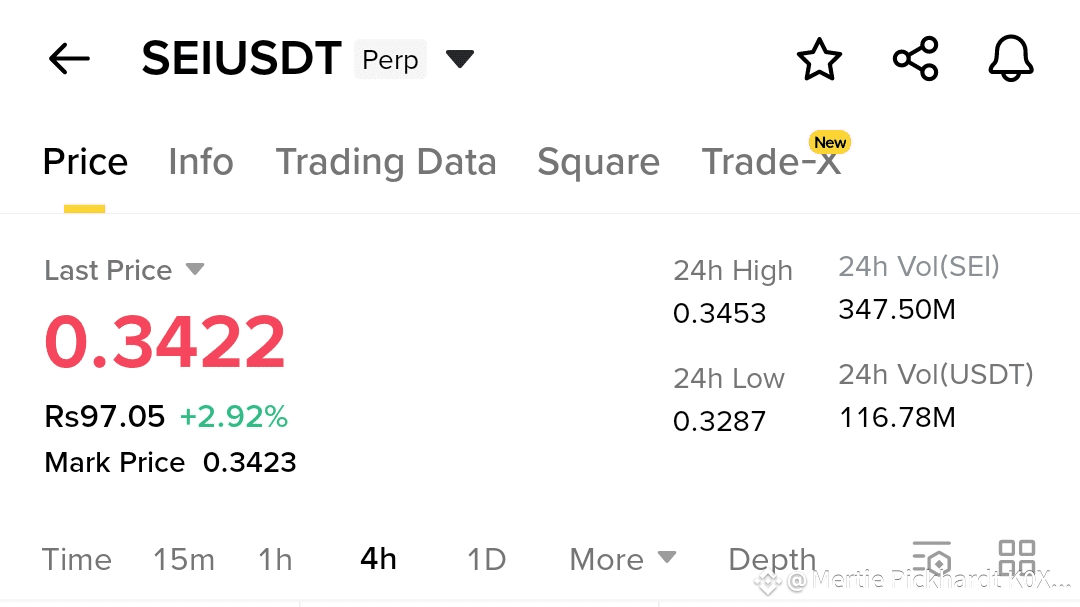
Task: Expand the More intervals dropdown
Action: pyautogui.click(x=623, y=559)
